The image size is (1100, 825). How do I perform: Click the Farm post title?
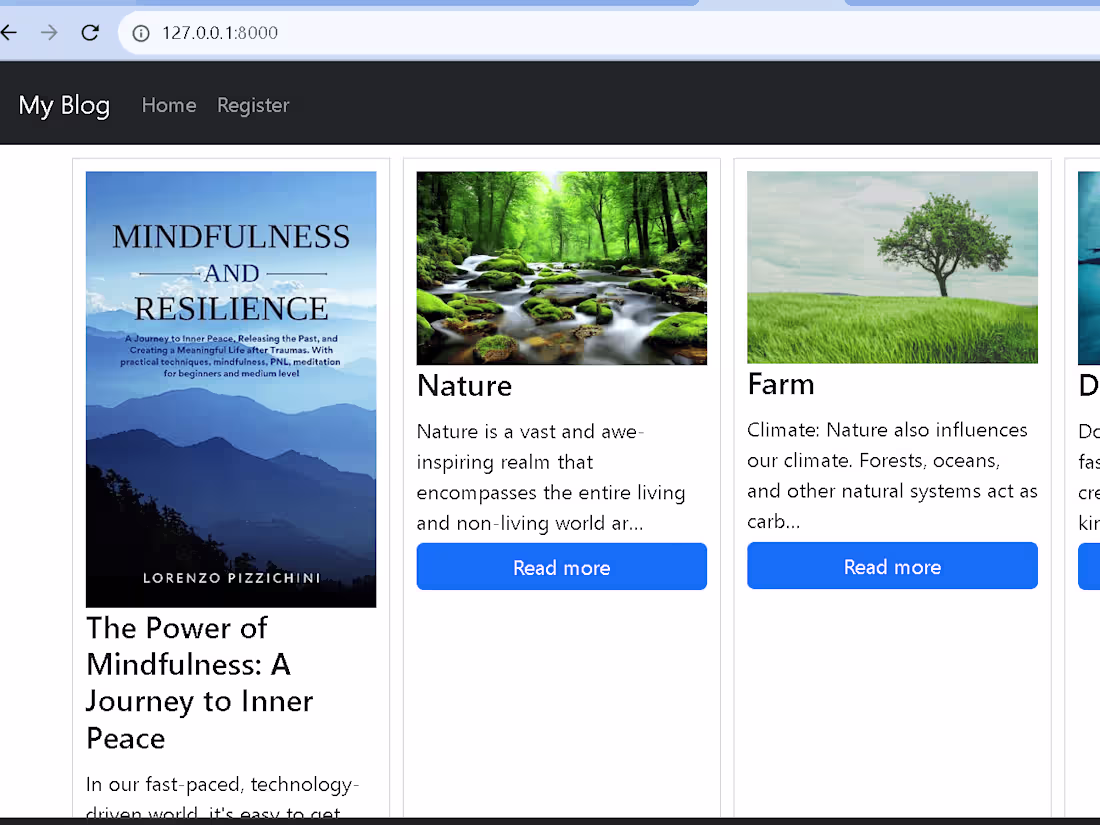(x=781, y=384)
